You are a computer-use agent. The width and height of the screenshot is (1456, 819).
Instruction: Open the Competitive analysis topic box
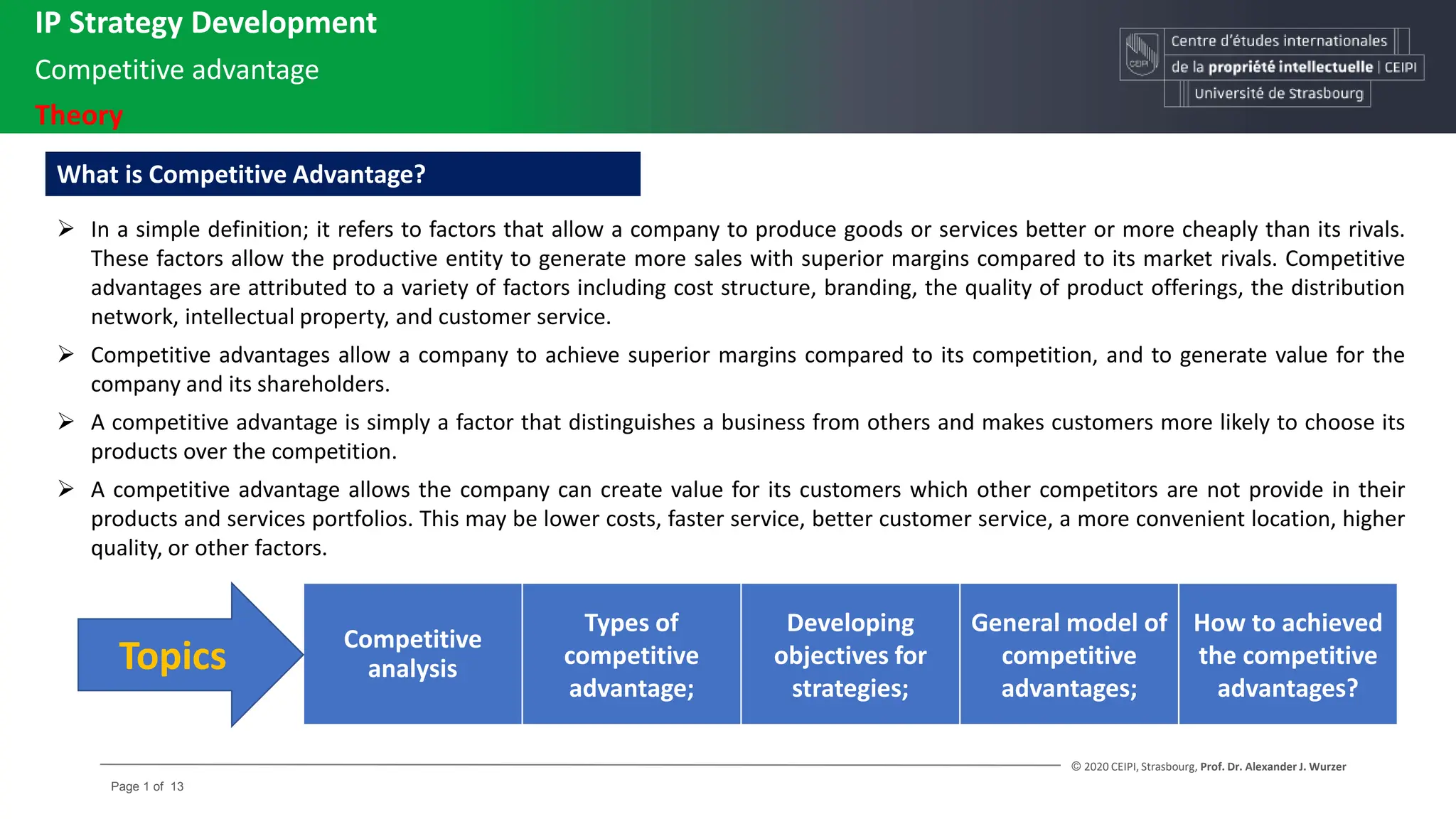point(412,654)
